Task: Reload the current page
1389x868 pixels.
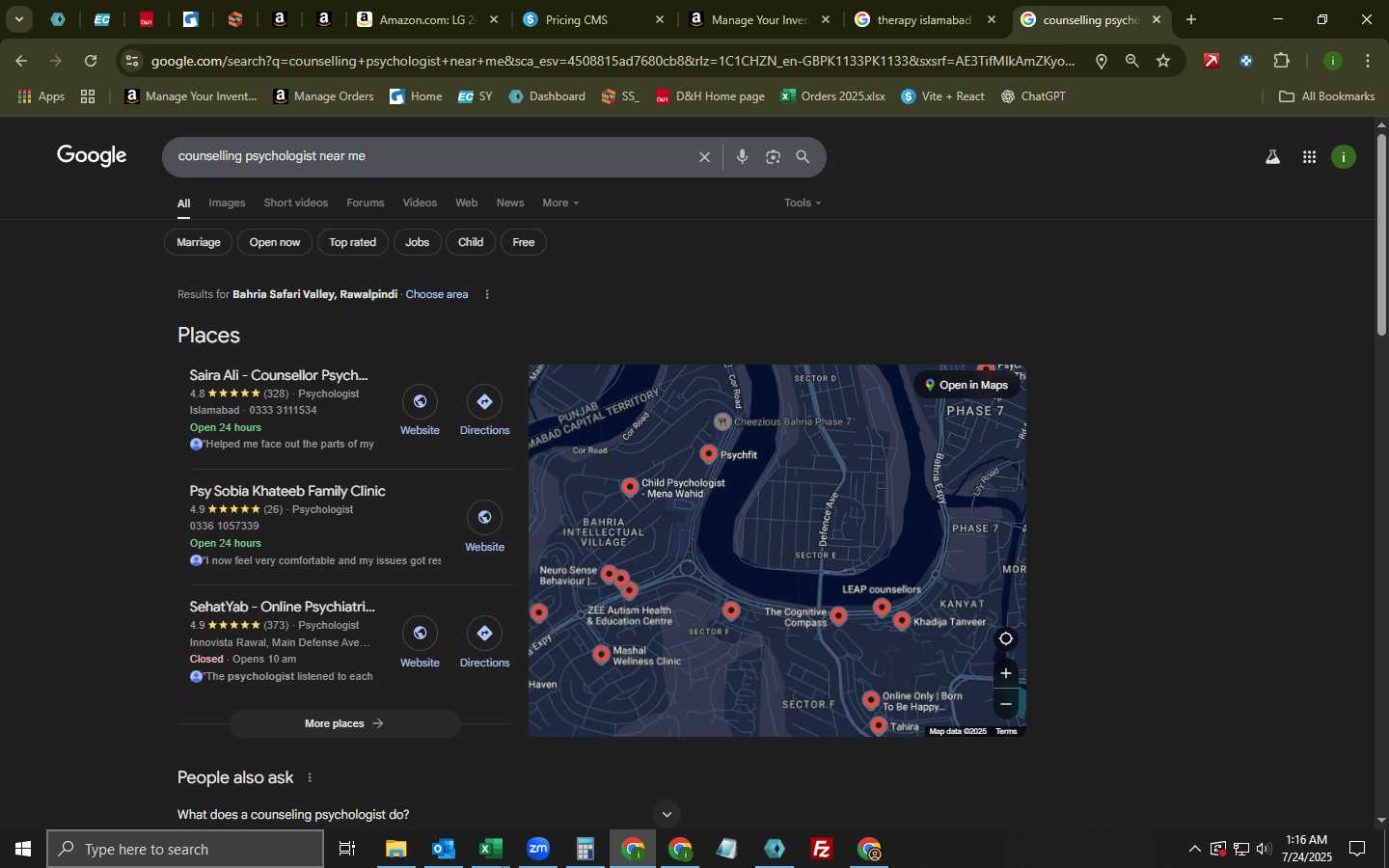Action: tap(91, 61)
